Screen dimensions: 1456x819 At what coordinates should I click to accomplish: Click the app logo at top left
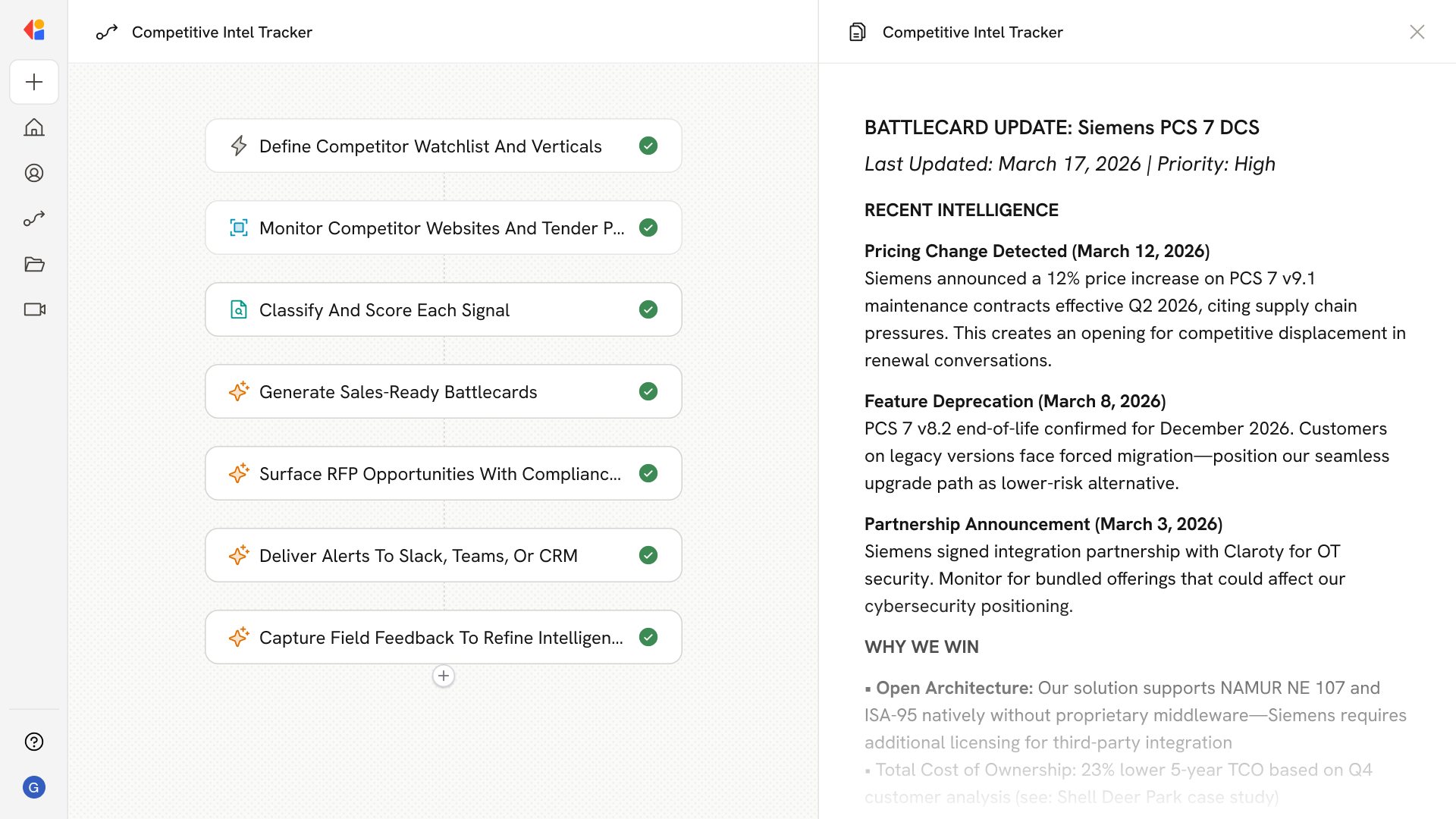34,30
